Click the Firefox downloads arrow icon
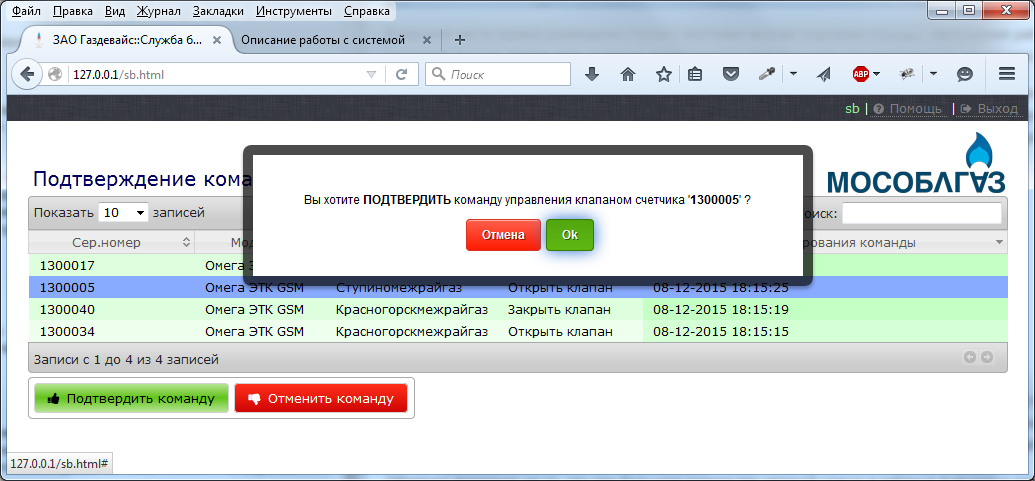Viewport: 1035px width, 481px height. coord(592,74)
